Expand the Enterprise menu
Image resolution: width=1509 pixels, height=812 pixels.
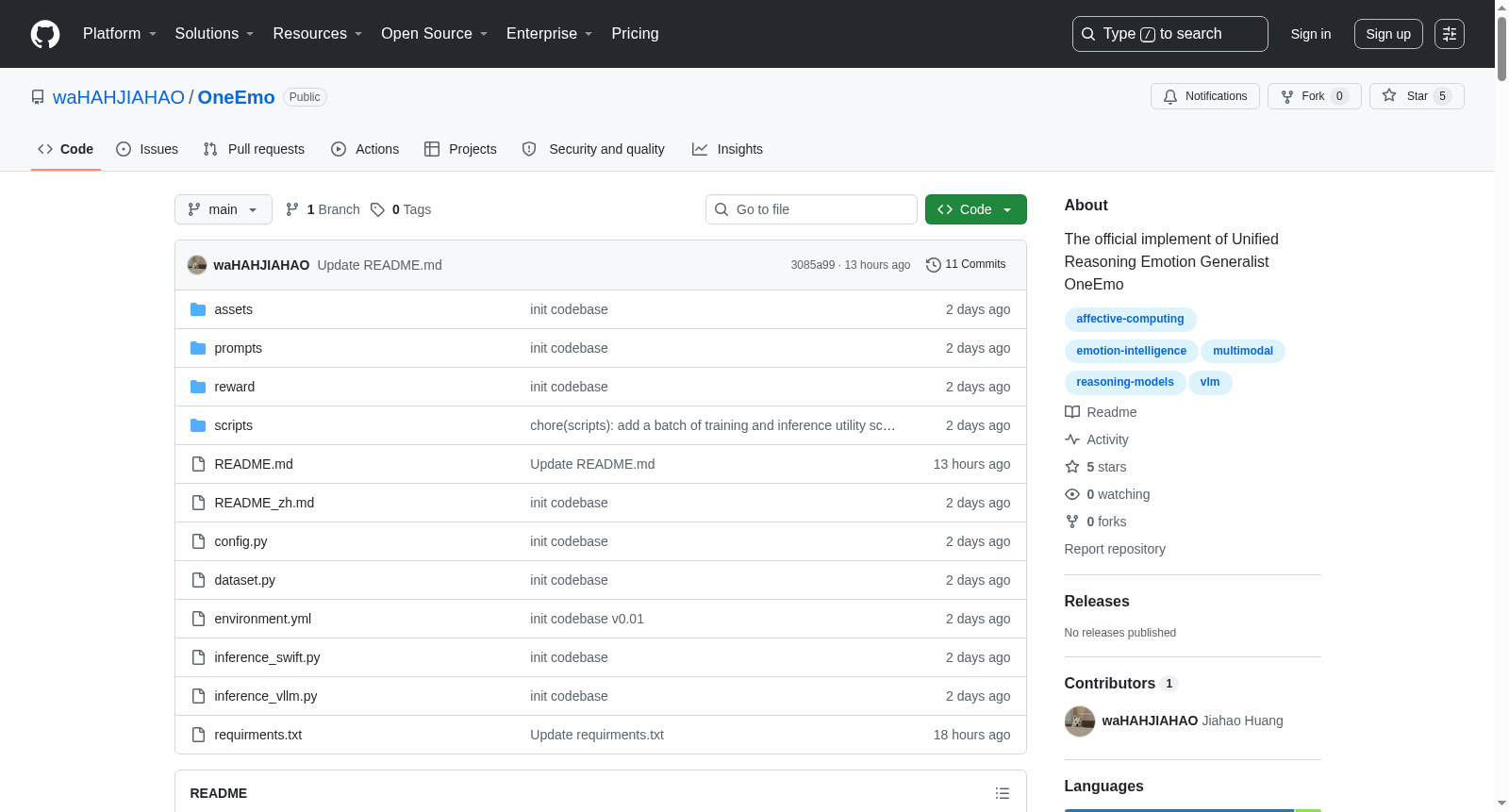[550, 34]
